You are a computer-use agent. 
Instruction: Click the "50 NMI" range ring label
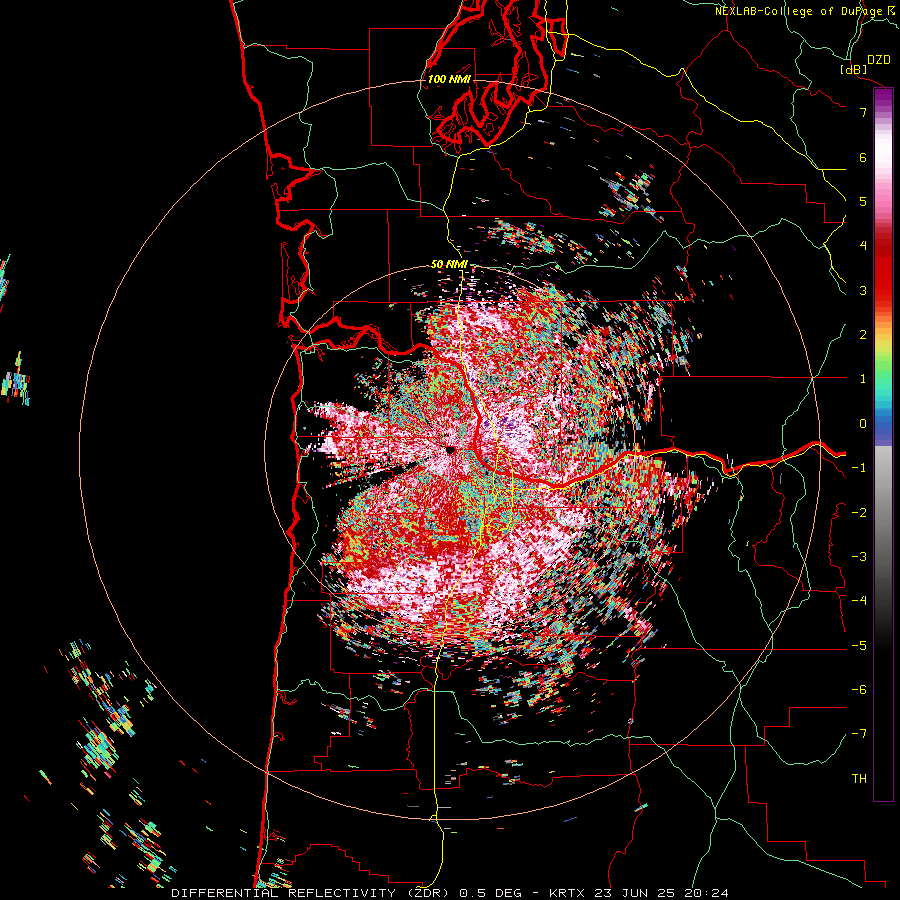coord(449,265)
